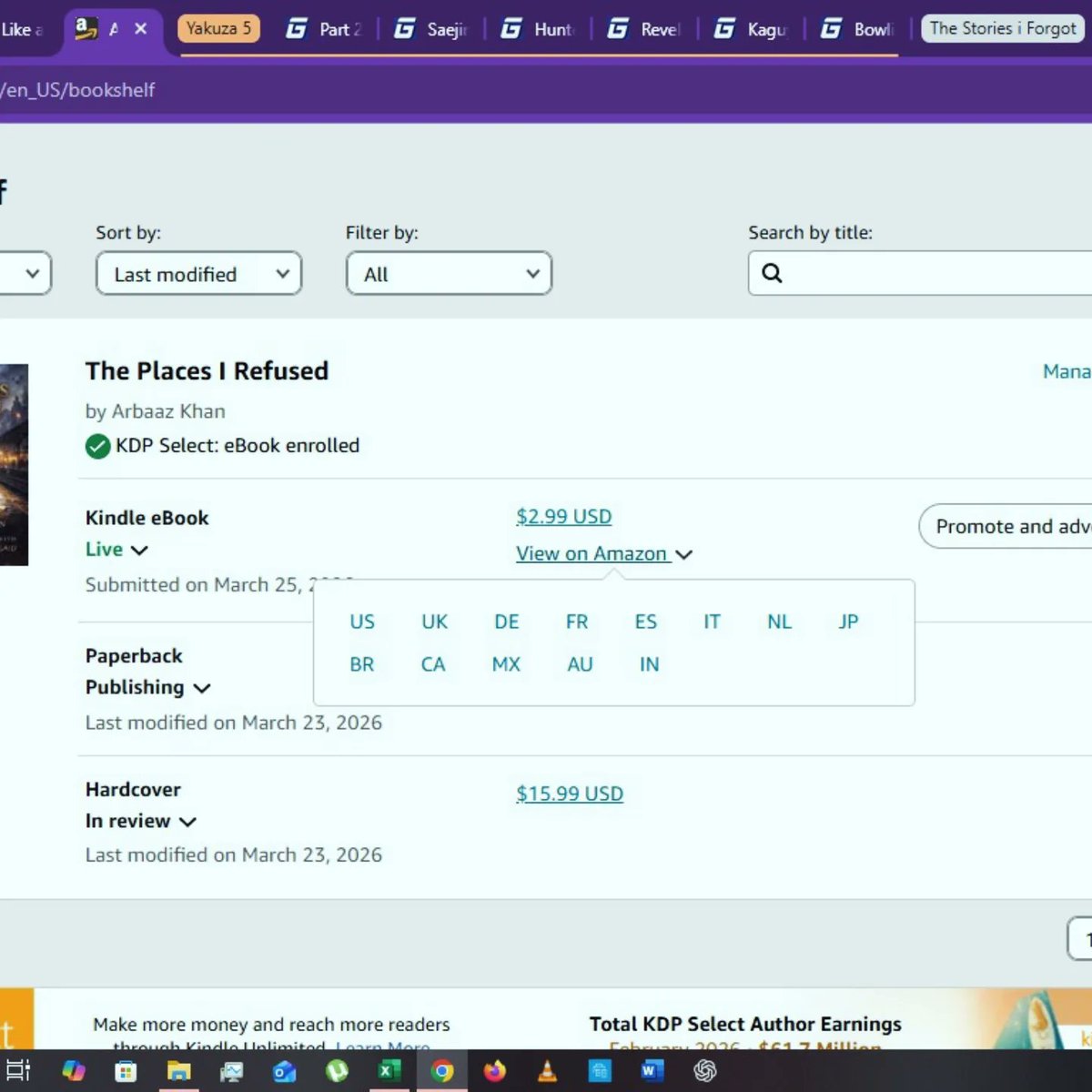Screen dimensions: 1092x1092
Task: Click "Last modified on March 23, 2026" under Paperback
Action: point(234,723)
